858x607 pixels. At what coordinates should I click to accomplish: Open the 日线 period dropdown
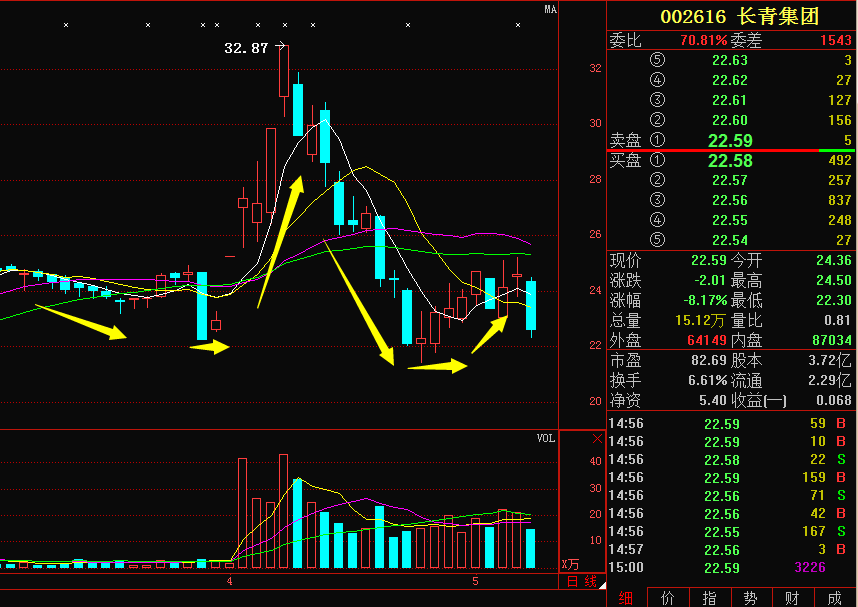click(x=581, y=581)
